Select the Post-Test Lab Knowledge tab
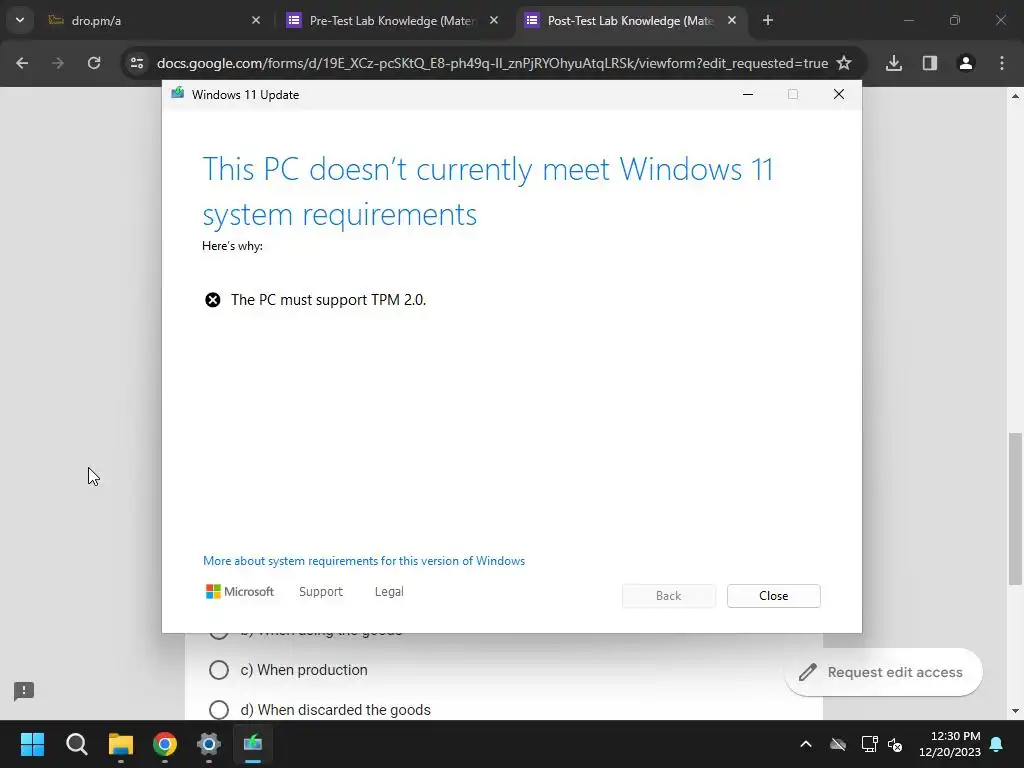Image resolution: width=1024 pixels, height=768 pixels. pyautogui.click(x=630, y=20)
